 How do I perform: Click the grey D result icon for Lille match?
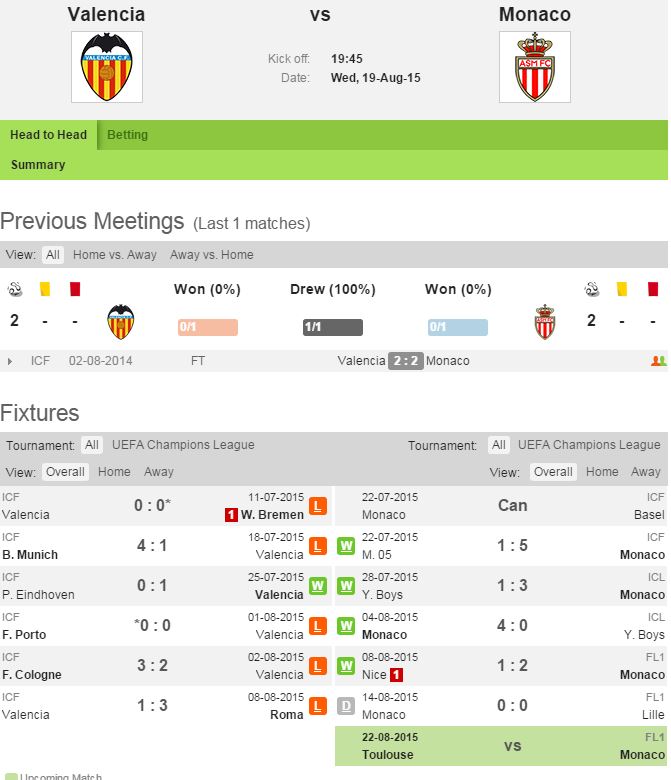click(x=346, y=706)
